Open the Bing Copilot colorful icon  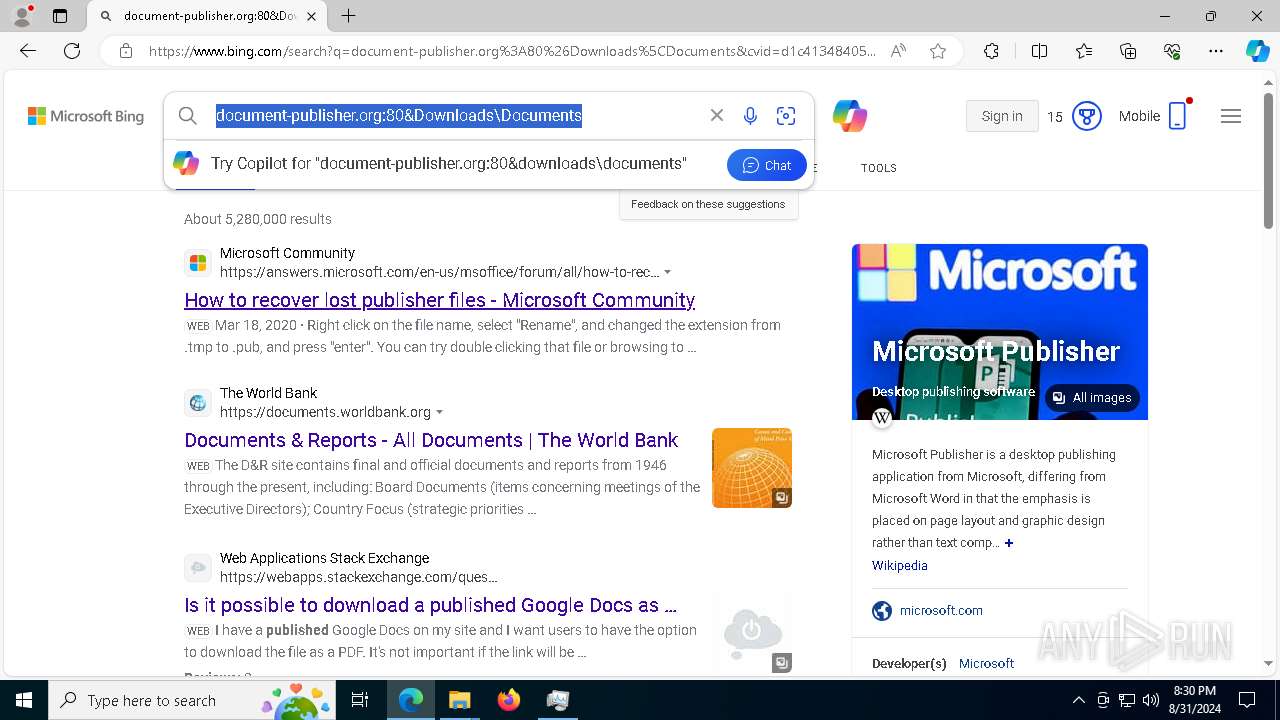point(850,116)
